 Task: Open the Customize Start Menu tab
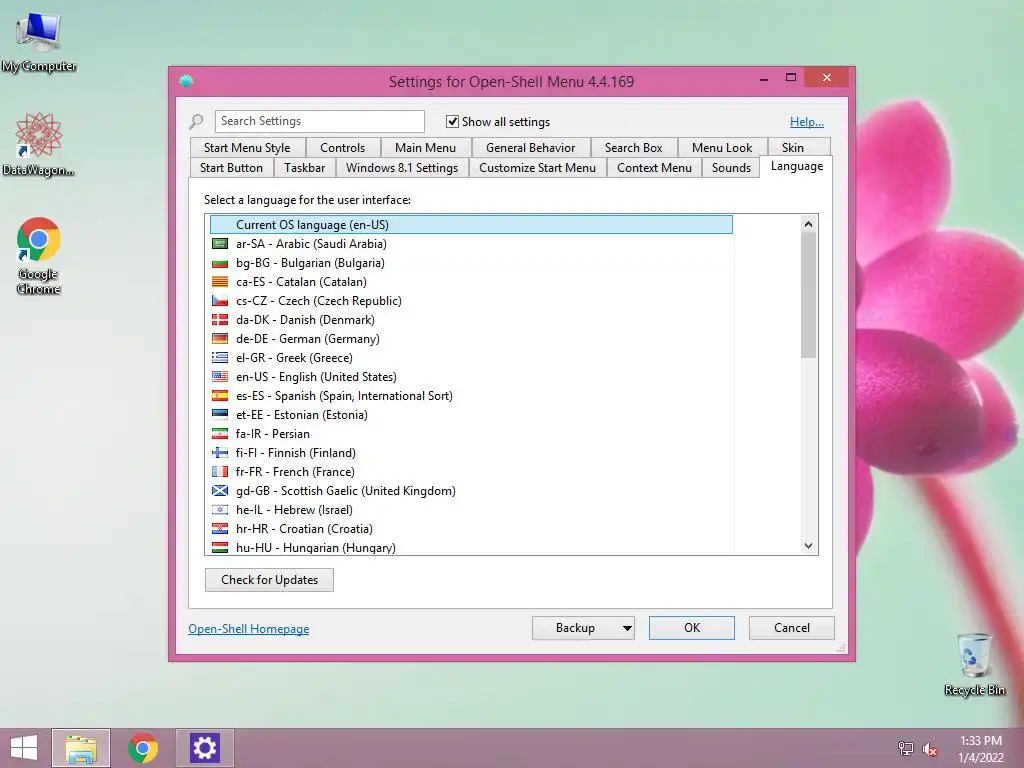coord(537,168)
